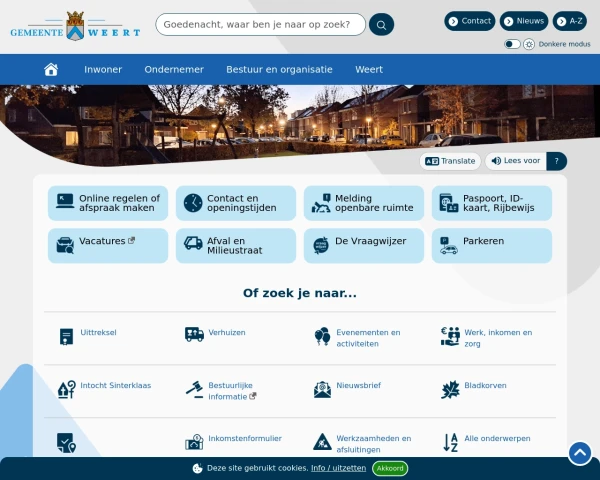Click the Translate button

click(x=450, y=161)
